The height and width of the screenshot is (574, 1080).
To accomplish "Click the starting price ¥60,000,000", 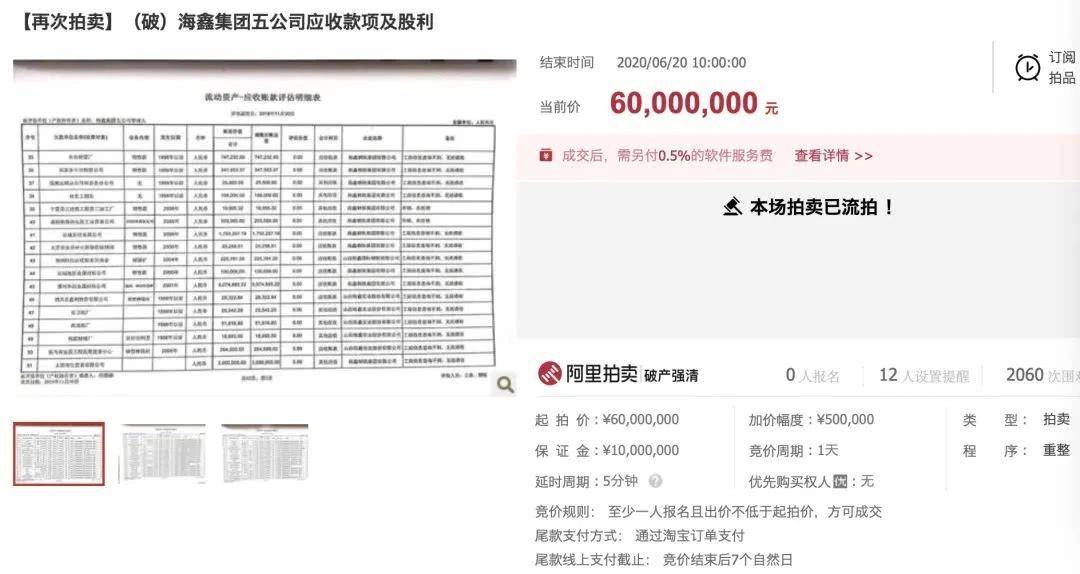I will tap(641, 420).
